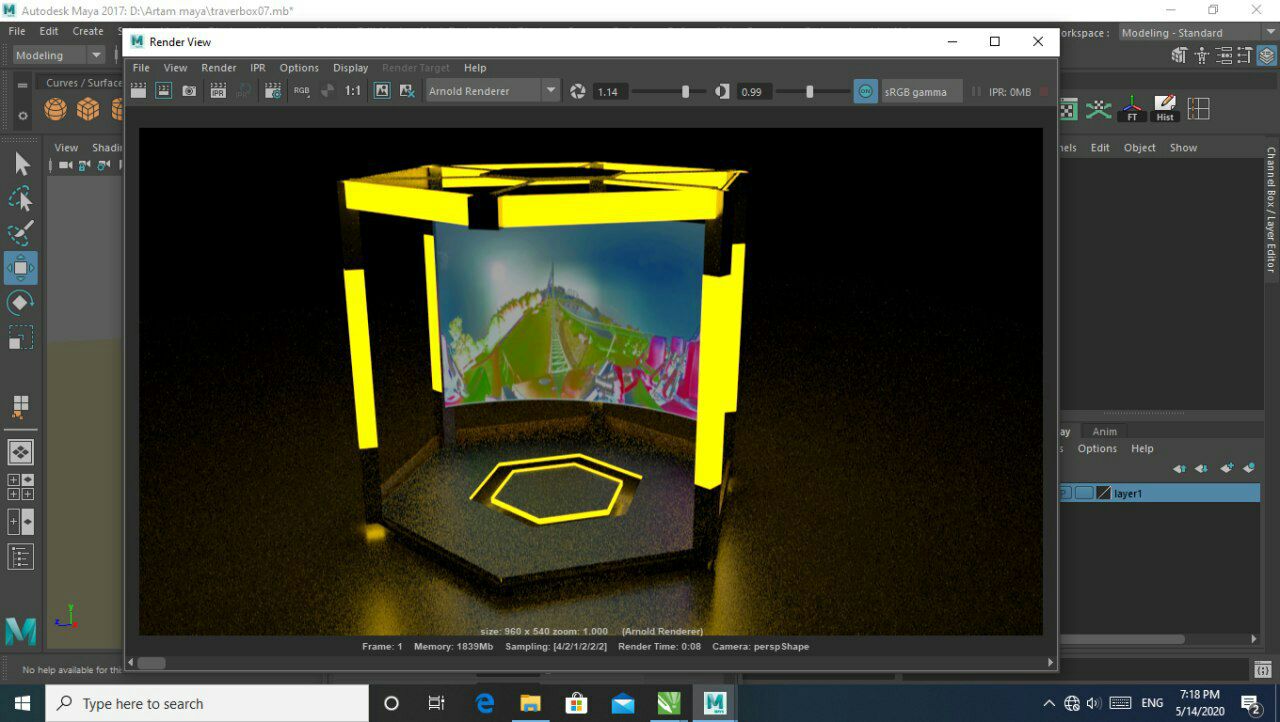Open Render View Help menu
The width and height of the screenshot is (1280, 722).
click(475, 68)
